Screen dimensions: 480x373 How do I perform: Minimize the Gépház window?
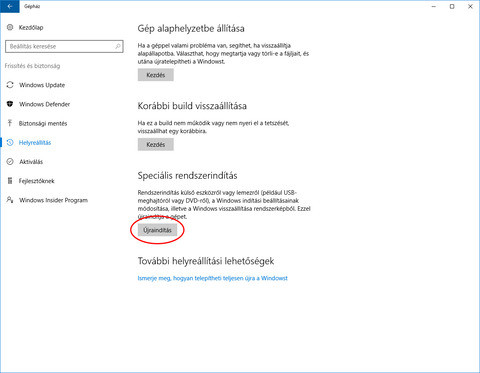pos(434,6)
